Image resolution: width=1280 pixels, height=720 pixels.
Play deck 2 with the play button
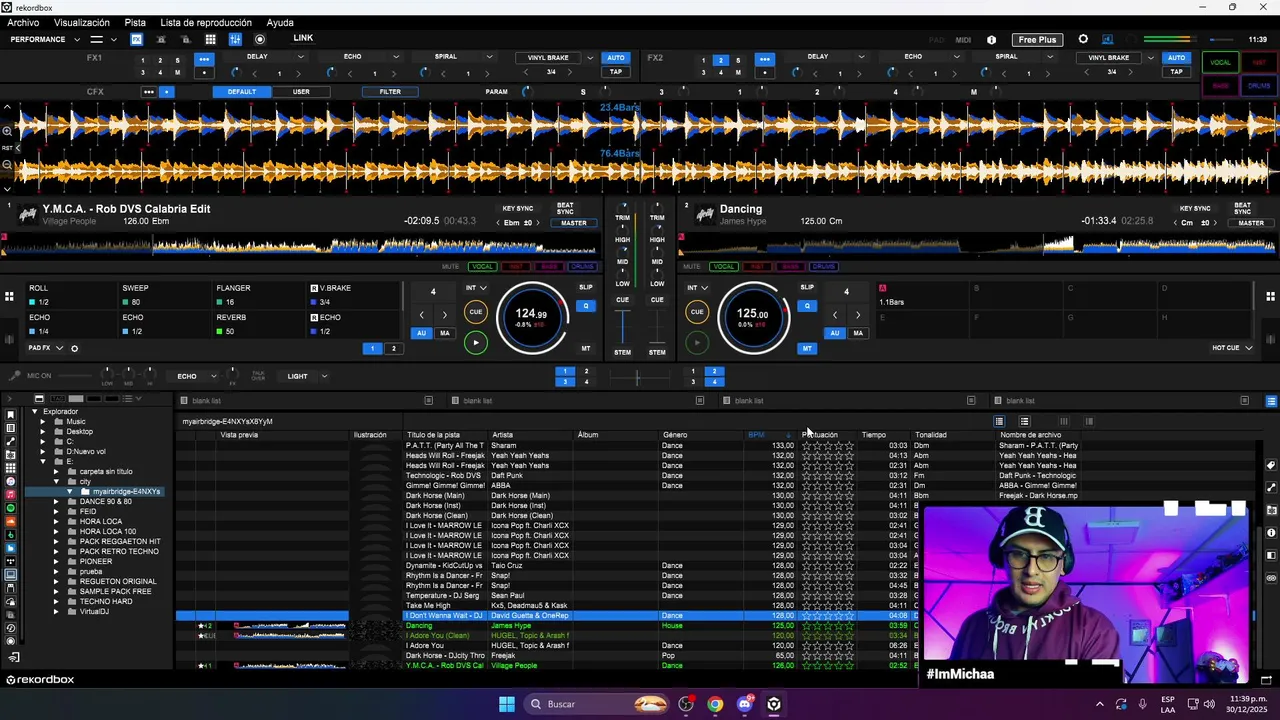pos(697,342)
